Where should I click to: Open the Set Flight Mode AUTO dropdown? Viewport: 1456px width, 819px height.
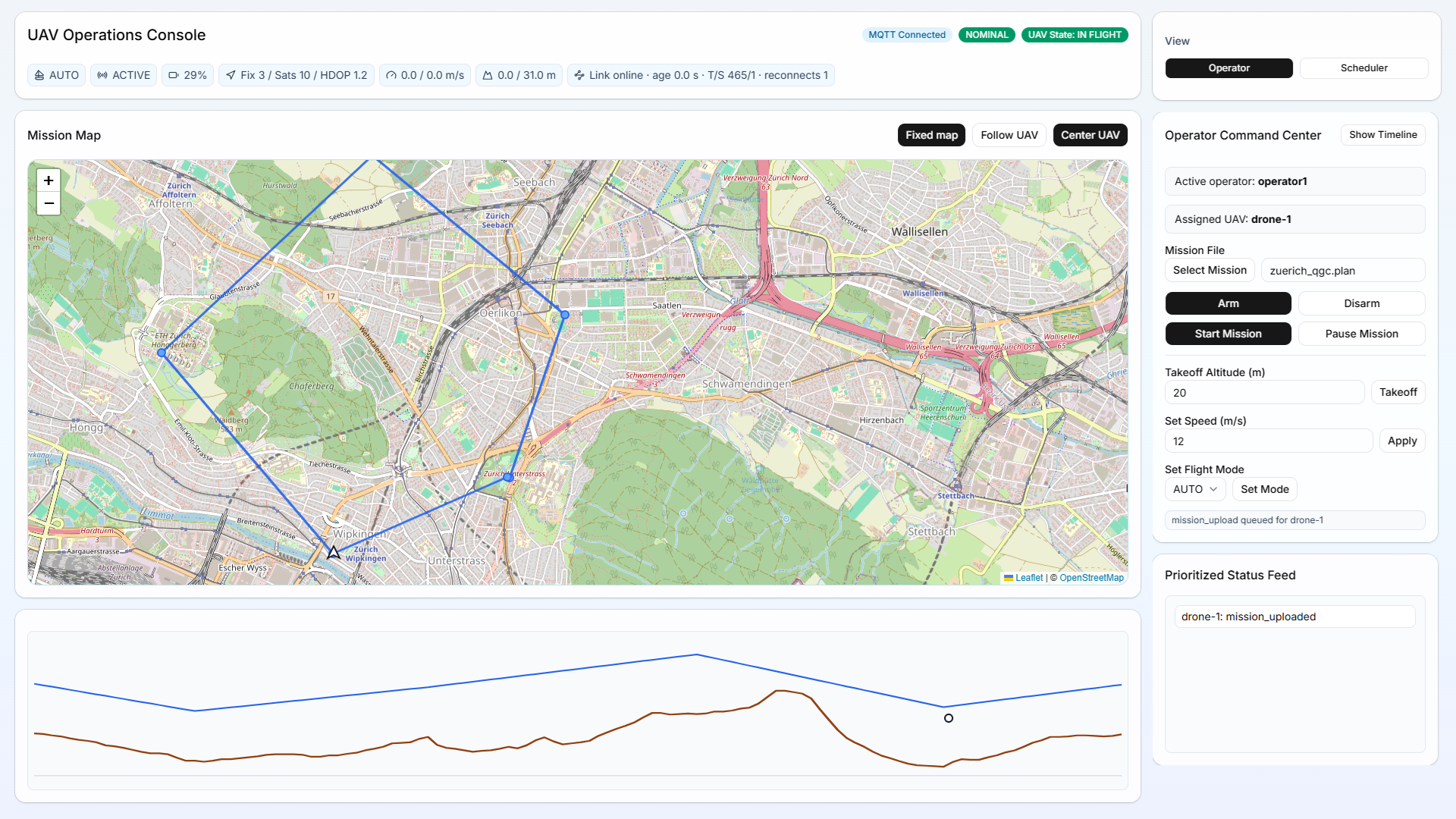(x=1194, y=489)
